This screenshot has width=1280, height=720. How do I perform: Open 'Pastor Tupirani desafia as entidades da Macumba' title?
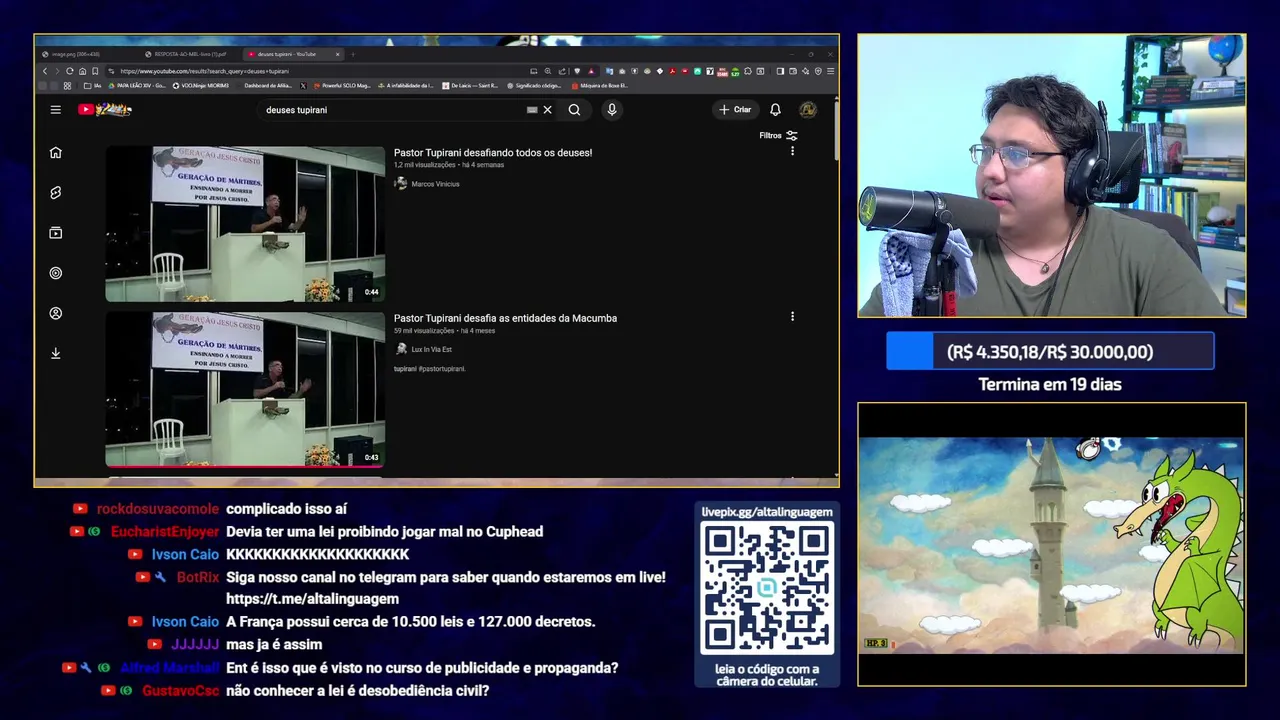tap(505, 318)
